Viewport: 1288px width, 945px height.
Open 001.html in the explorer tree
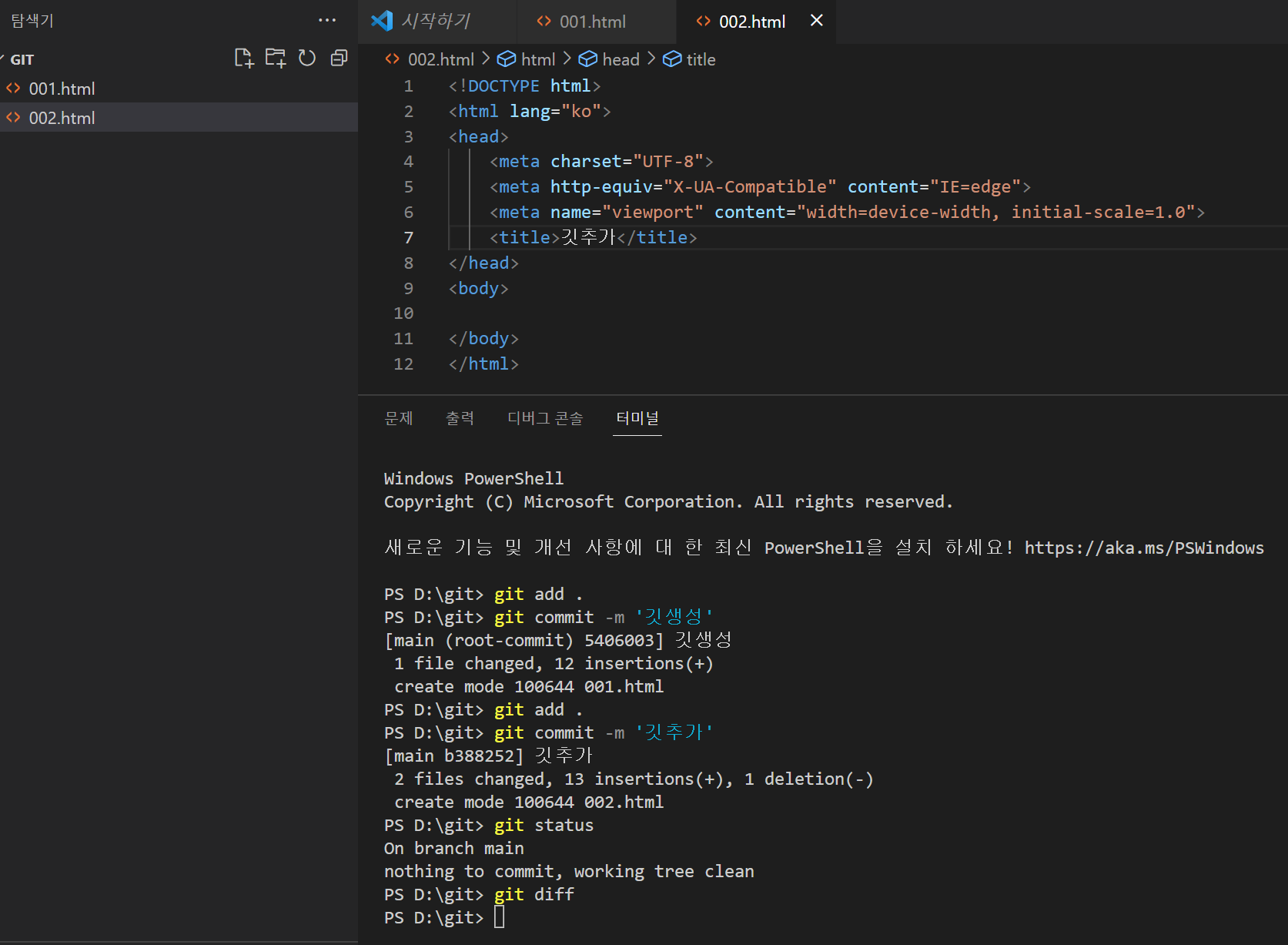(x=179, y=89)
